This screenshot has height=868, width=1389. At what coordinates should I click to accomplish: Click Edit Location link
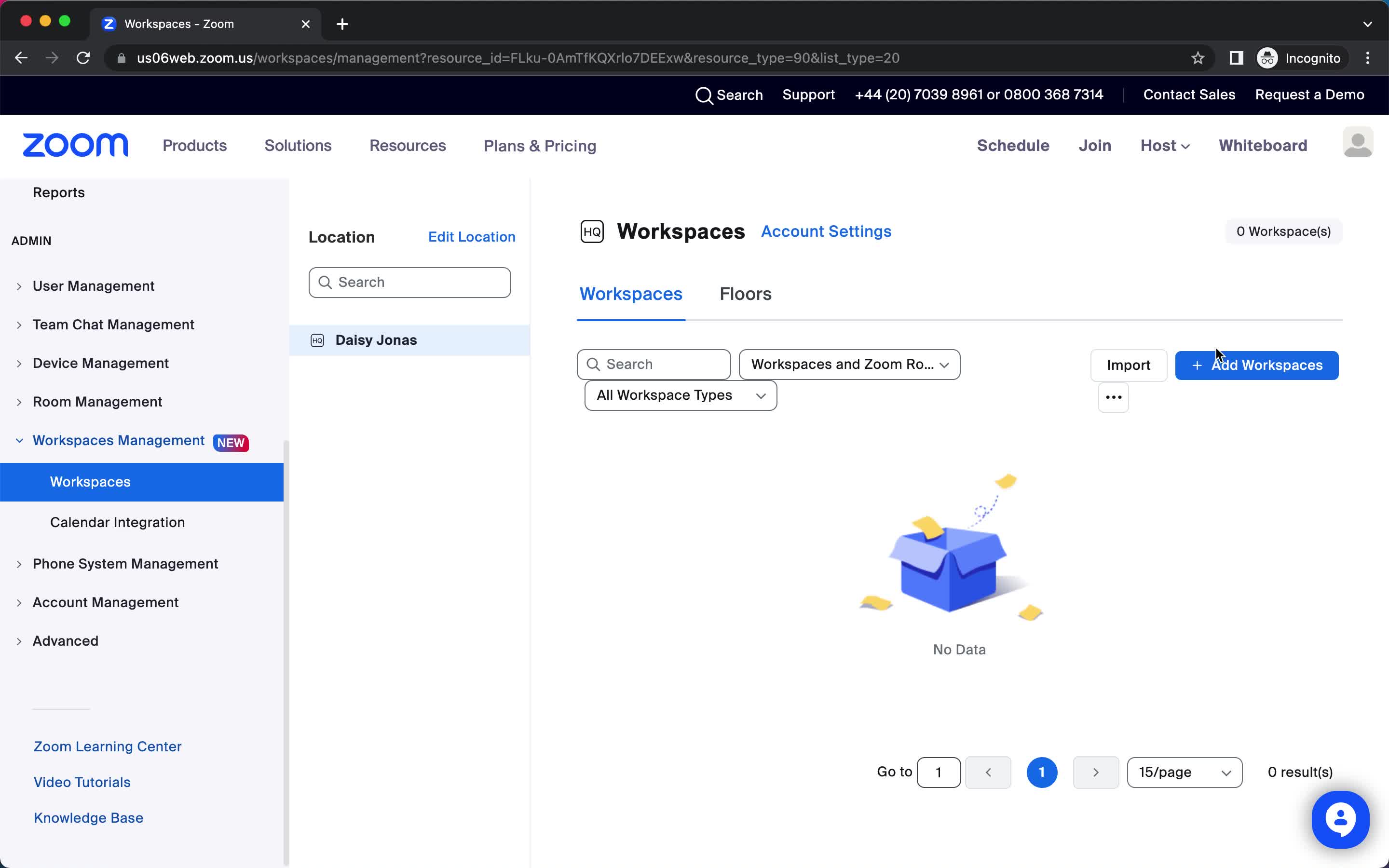(x=472, y=237)
